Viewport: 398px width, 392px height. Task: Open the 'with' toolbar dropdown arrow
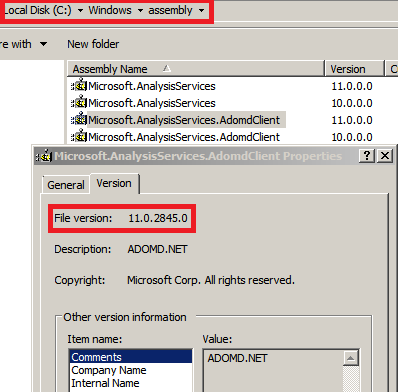43,44
